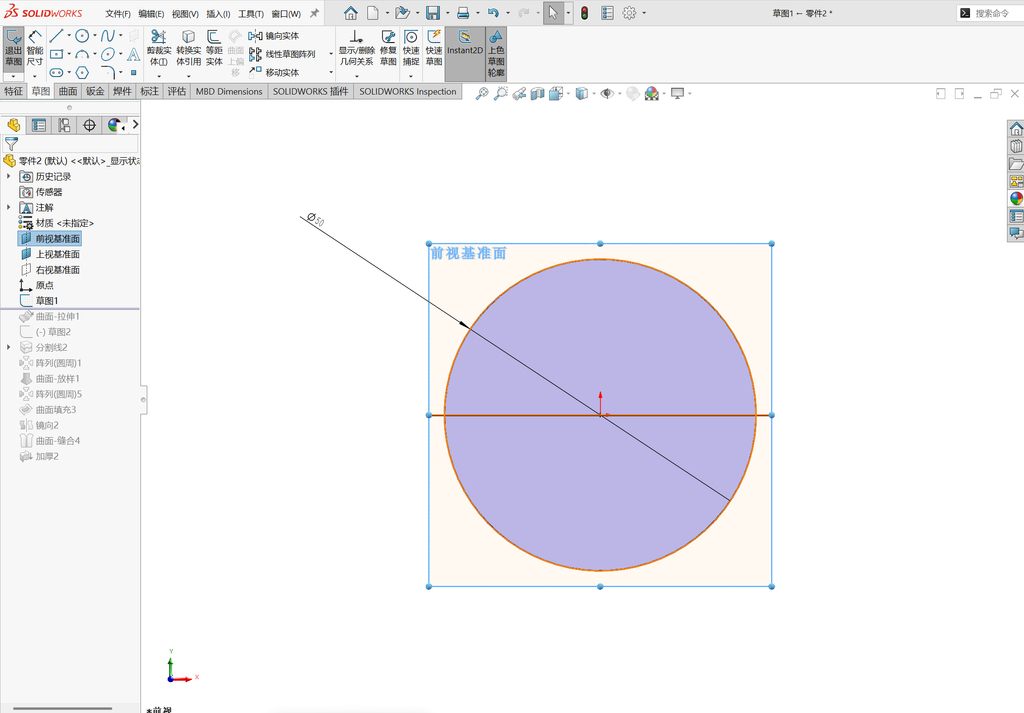Select the Circle sketch tool
Image resolution: width=1024 pixels, height=713 pixels.
click(x=82, y=36)
